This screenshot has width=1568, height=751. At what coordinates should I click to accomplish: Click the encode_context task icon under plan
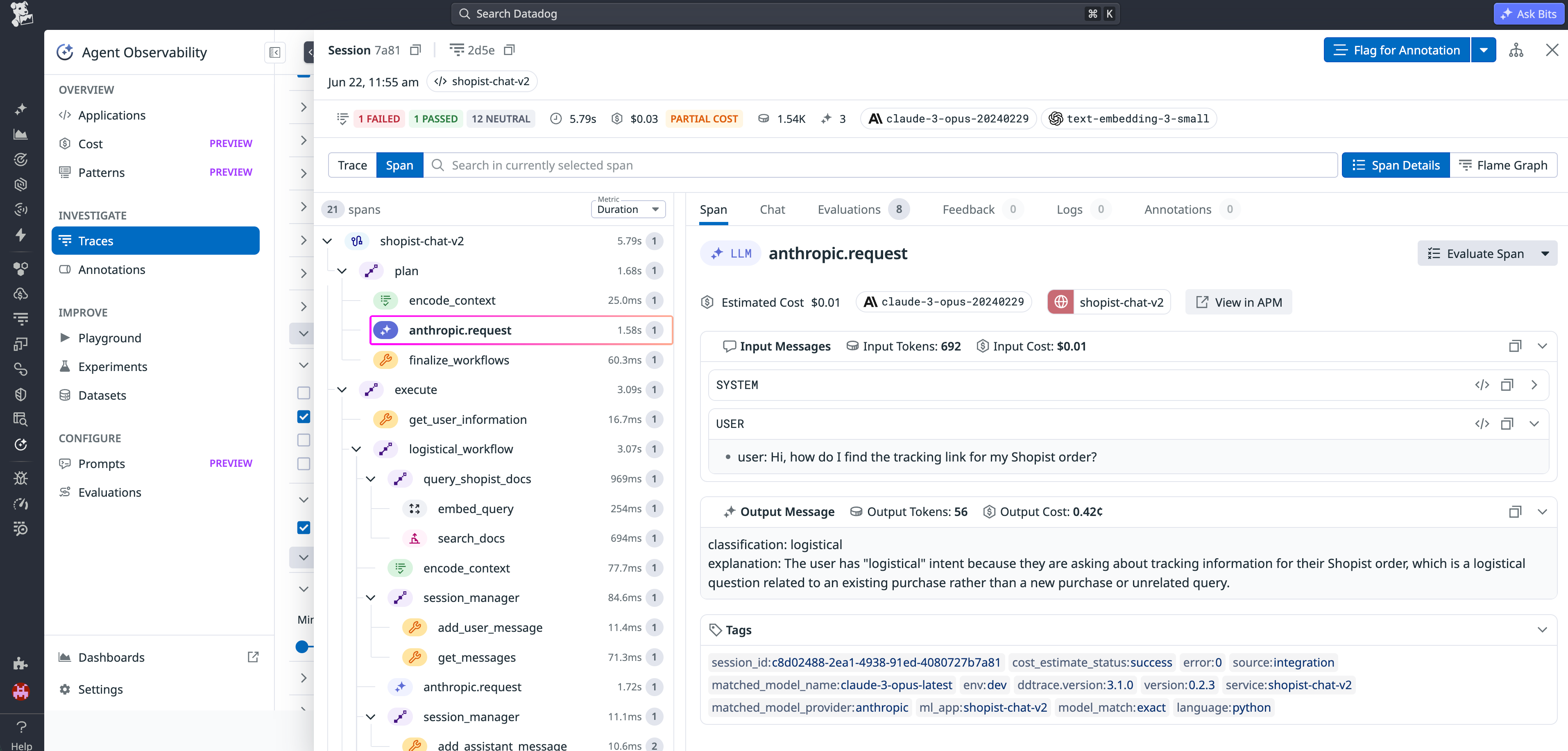[385, 301]
